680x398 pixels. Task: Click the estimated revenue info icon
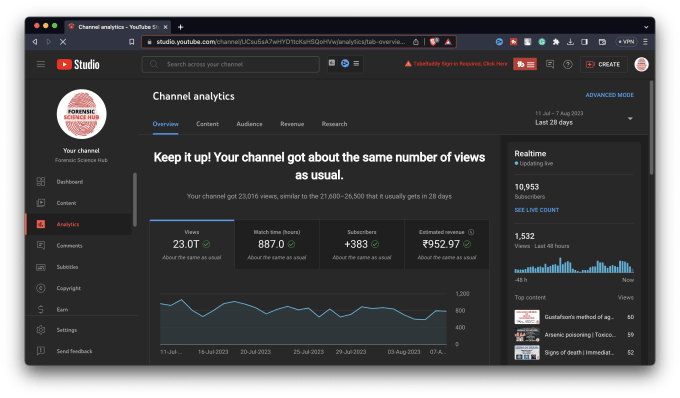[x=471, y=232]
